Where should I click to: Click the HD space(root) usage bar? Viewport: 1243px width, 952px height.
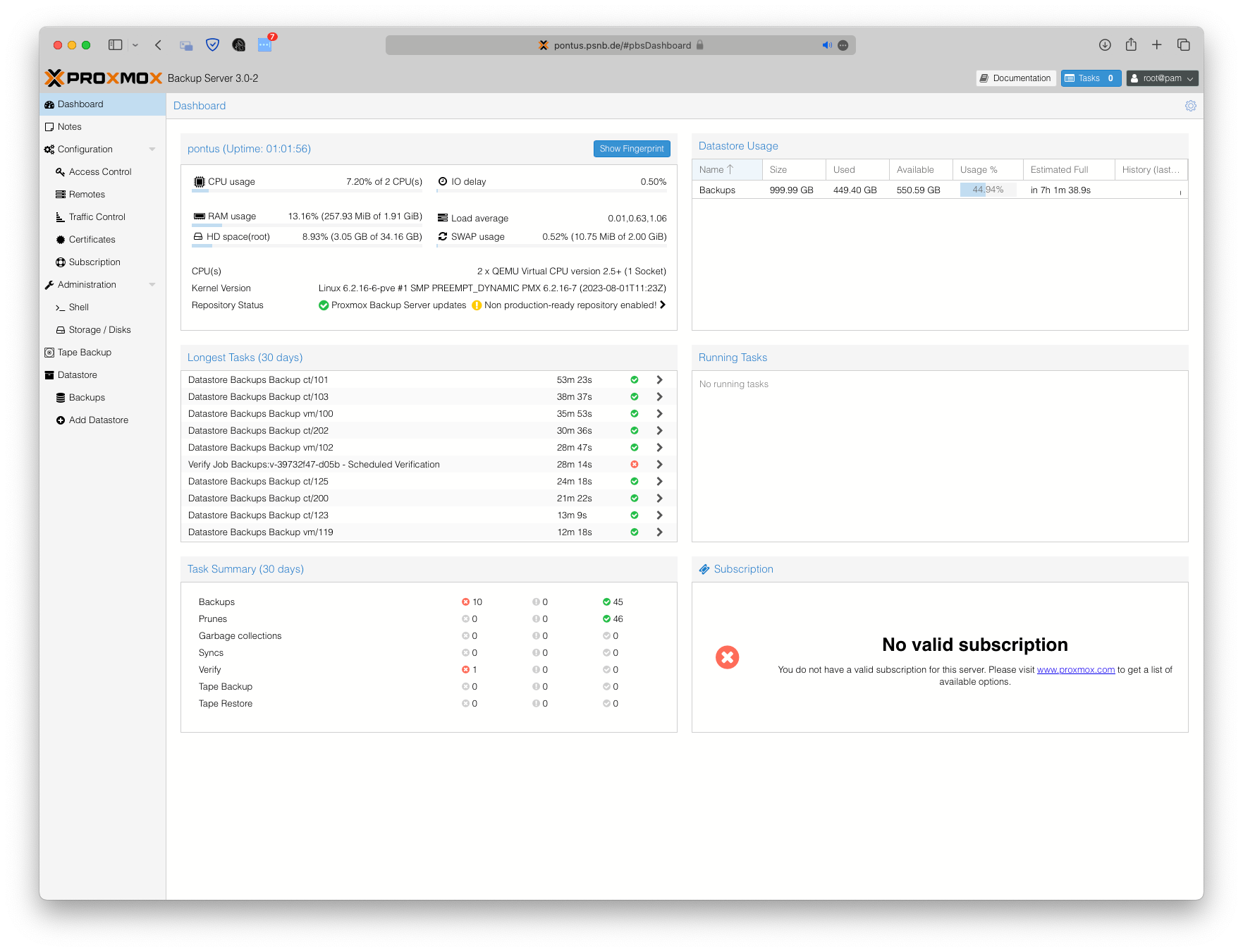(307, 245)
